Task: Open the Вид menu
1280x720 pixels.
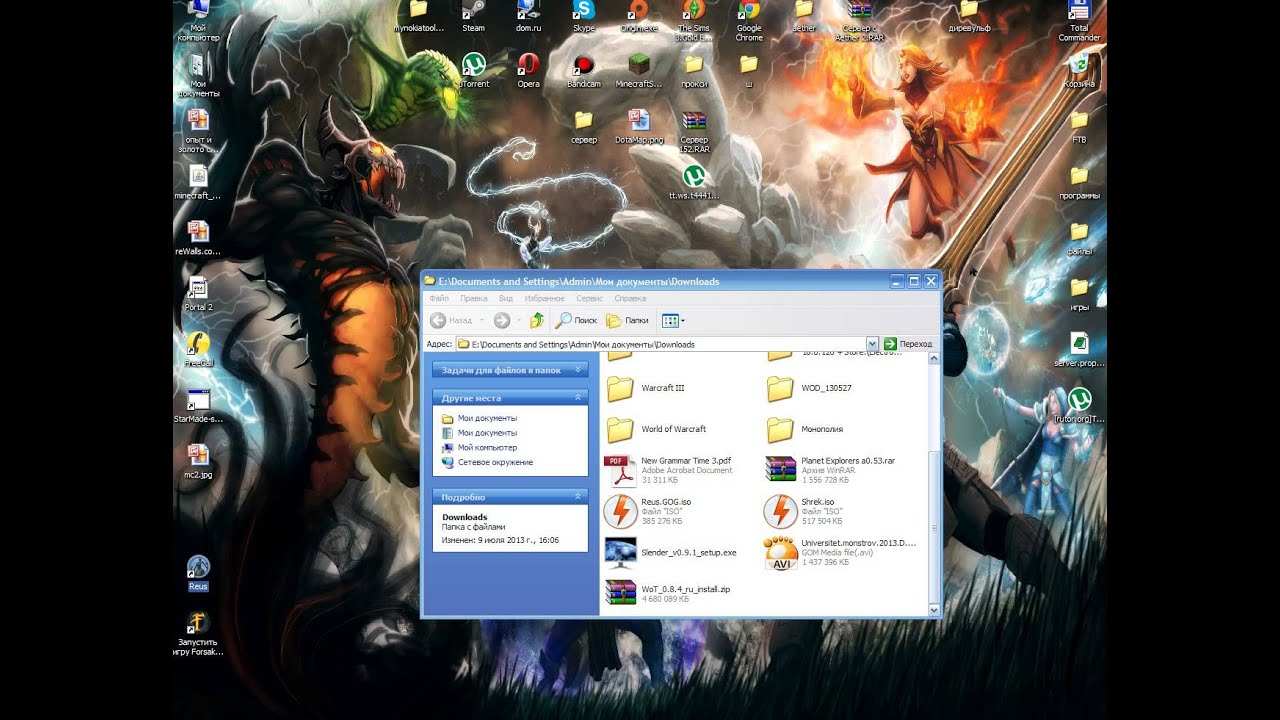Action: pos(506,298)
